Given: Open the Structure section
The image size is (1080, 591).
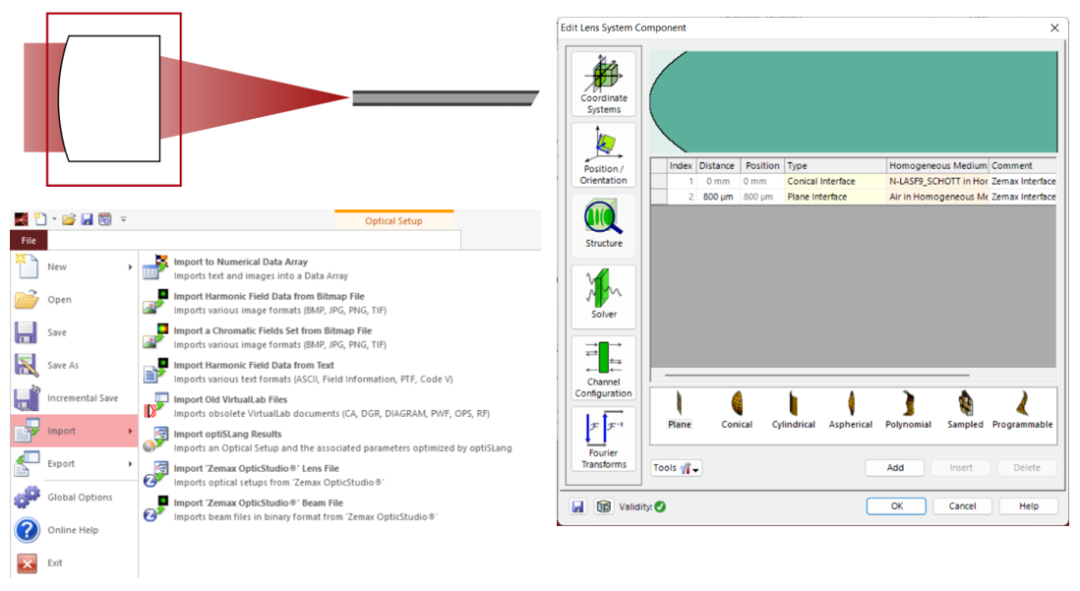Looking at the screenshot, I should (x=603, y=224).
